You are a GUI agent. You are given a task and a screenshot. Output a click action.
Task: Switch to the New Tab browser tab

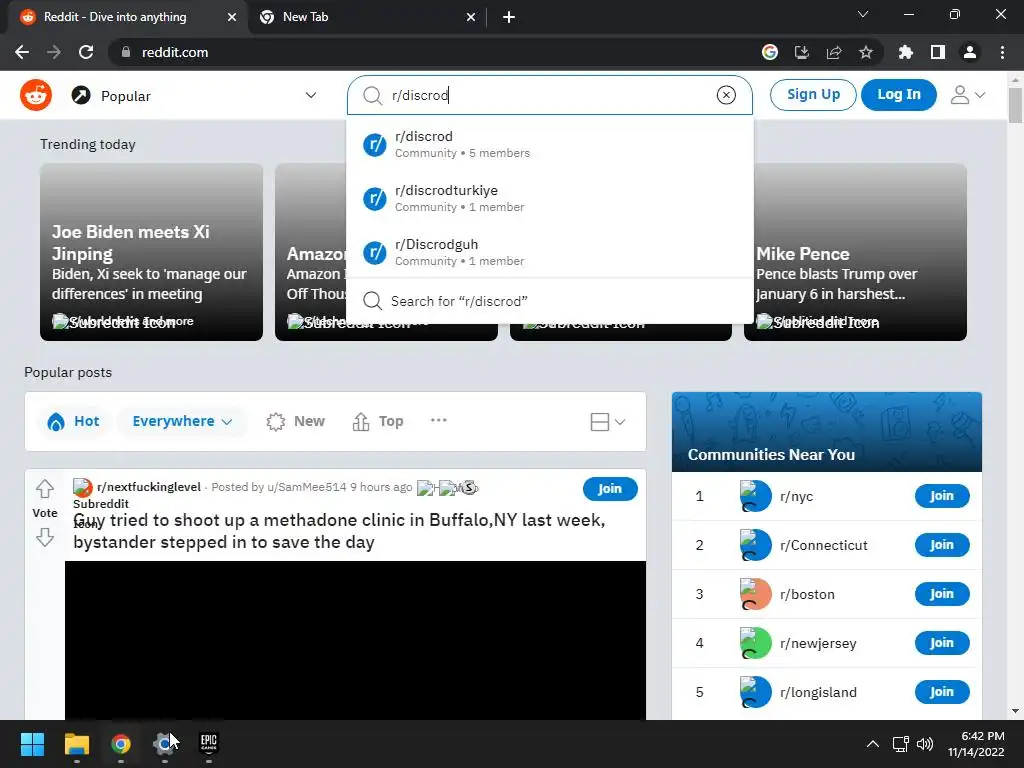pyautogui.click(x=366, y=17)
